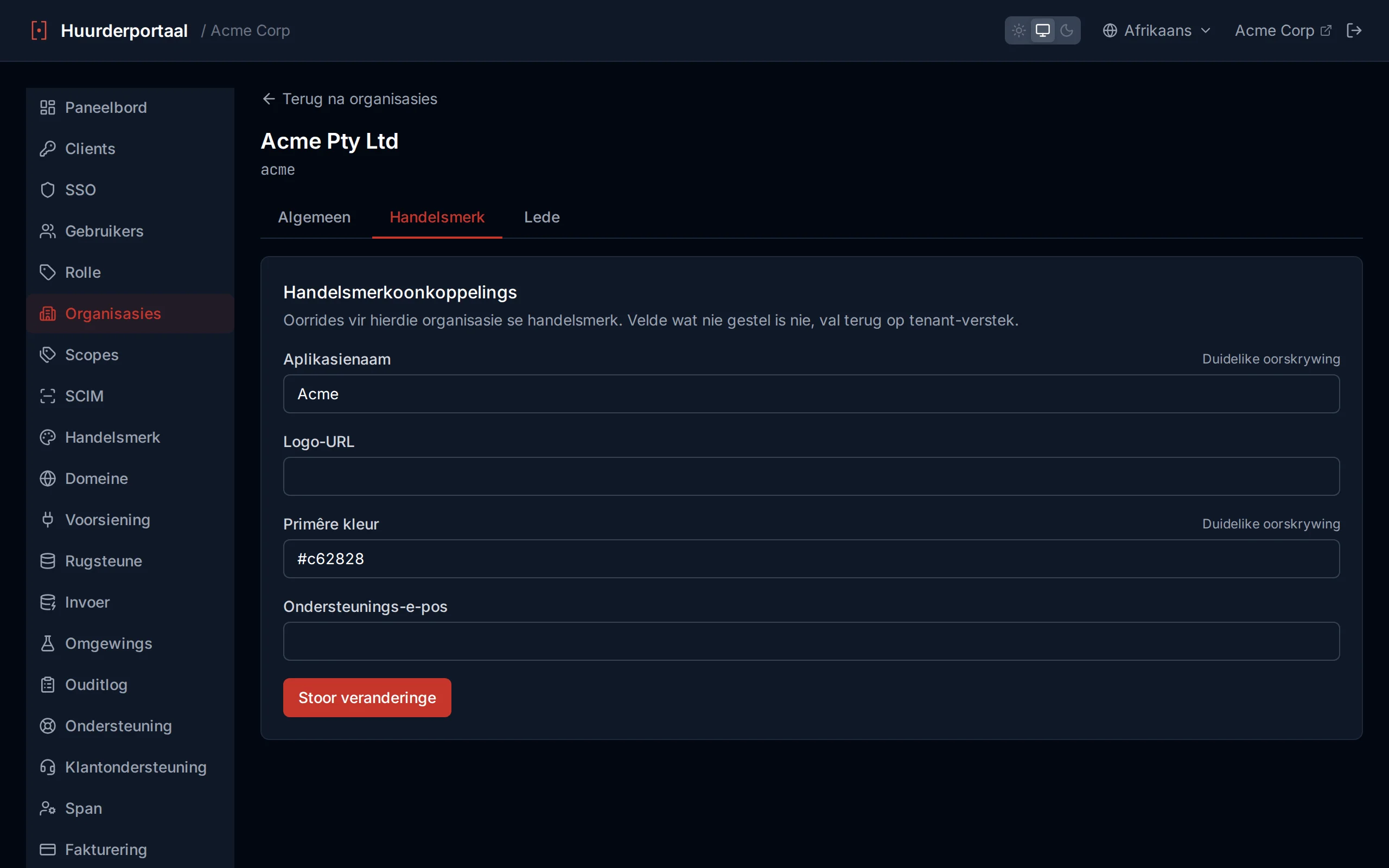Switch to dark theme moon icon

coord(1066,30)
